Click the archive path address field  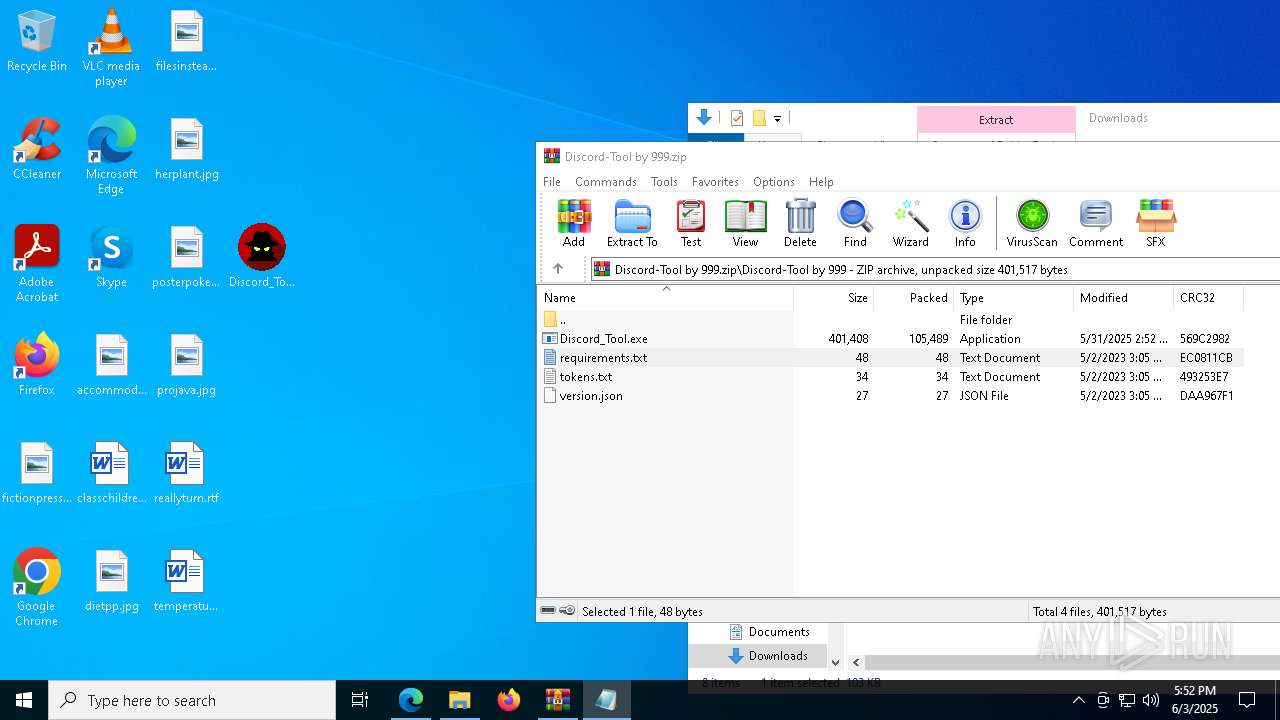(x=935, y=269)
